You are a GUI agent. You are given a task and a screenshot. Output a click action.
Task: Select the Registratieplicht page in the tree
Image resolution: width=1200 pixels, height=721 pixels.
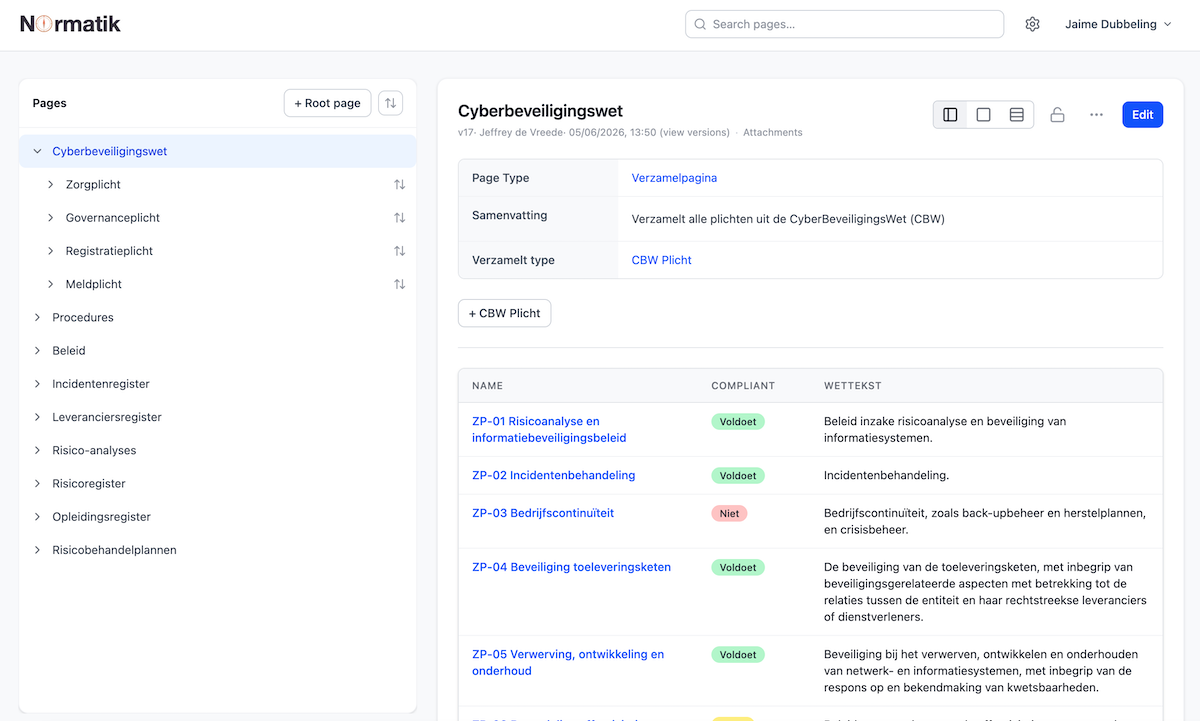point(109,251)
